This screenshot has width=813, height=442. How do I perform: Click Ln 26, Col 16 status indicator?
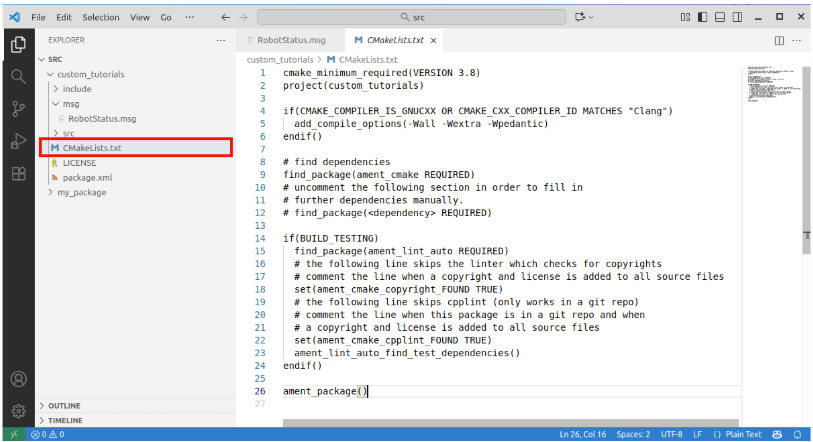click(x=586, y=434)
